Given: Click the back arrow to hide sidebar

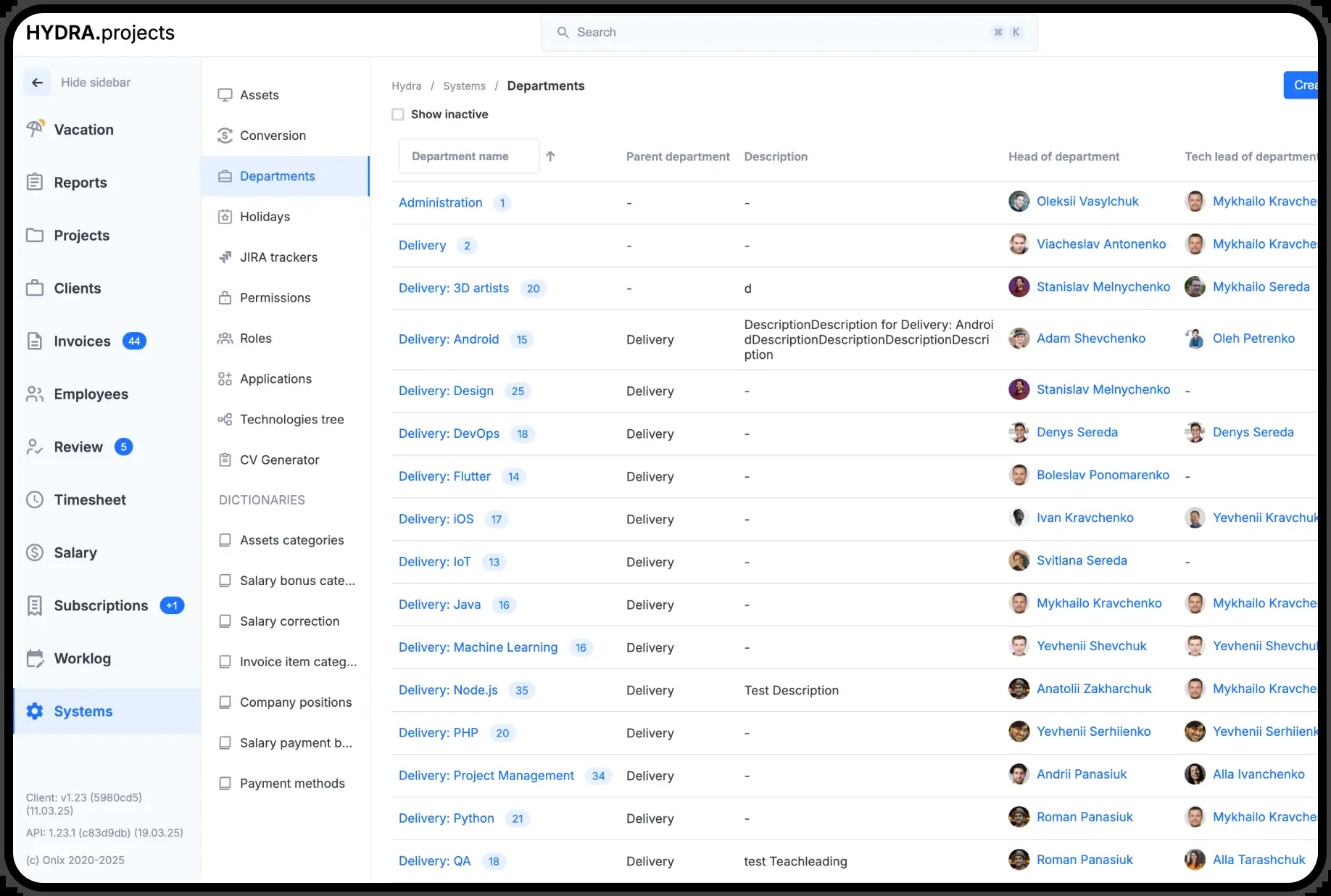Looking at the screenshot, I should (x=37, y=83).
